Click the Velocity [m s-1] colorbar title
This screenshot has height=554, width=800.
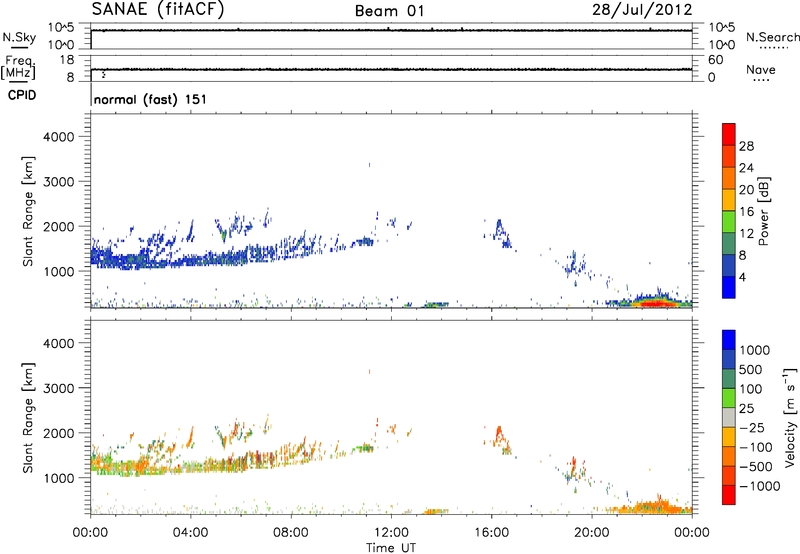(x=790, y=417)
